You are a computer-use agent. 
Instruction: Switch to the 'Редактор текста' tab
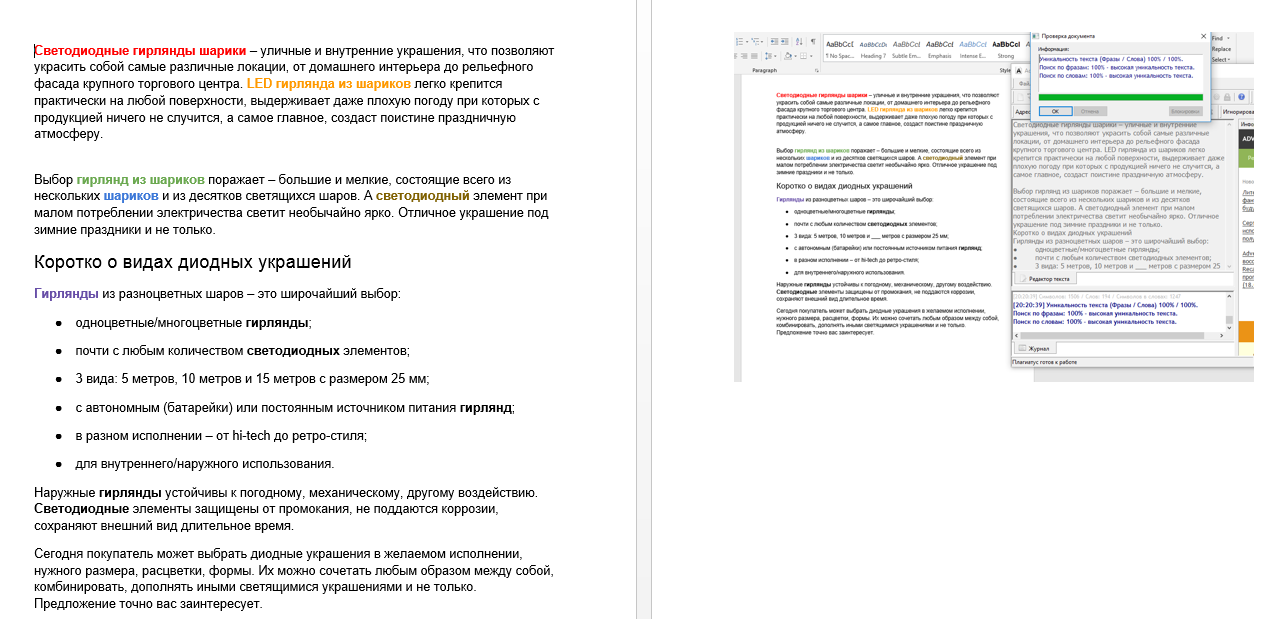pyautogui.click(x=1046, y=279)
